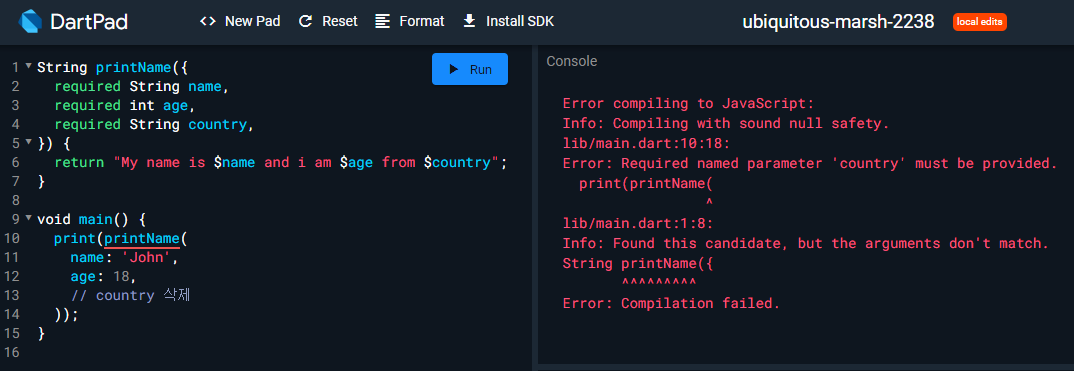
Task: Click 'Error: Compilation failed.' line
Action: (x=671, y=303)
